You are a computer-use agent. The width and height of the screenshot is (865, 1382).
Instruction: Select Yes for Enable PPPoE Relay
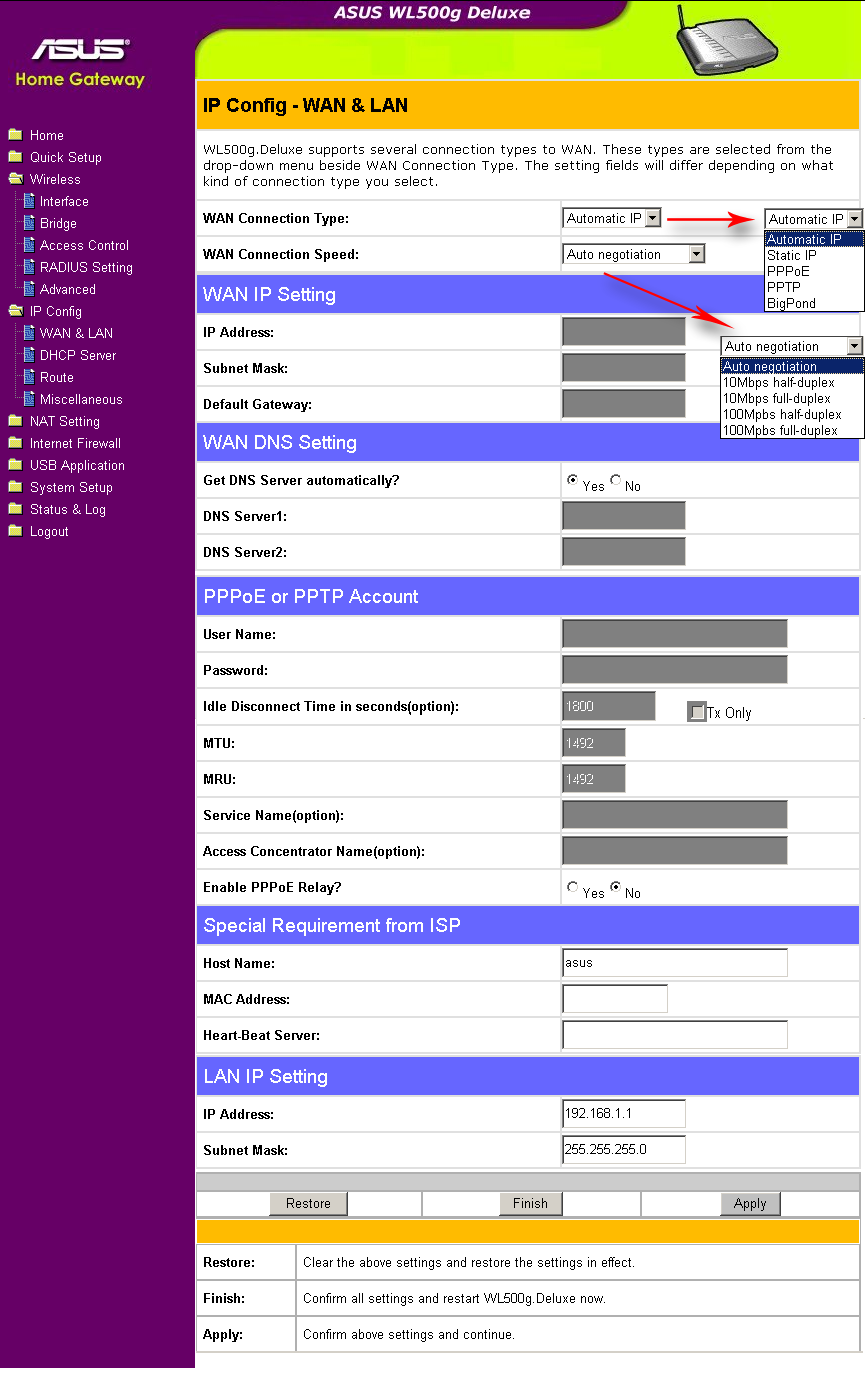click(573, 887)
